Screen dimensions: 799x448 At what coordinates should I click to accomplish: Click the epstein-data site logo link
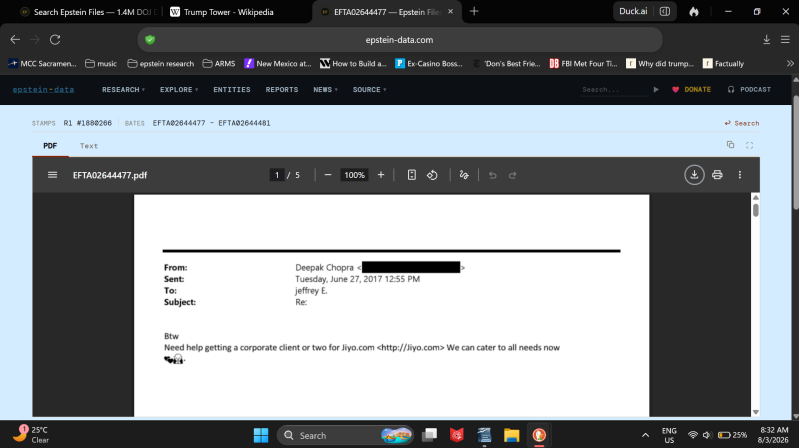[43, 90]
